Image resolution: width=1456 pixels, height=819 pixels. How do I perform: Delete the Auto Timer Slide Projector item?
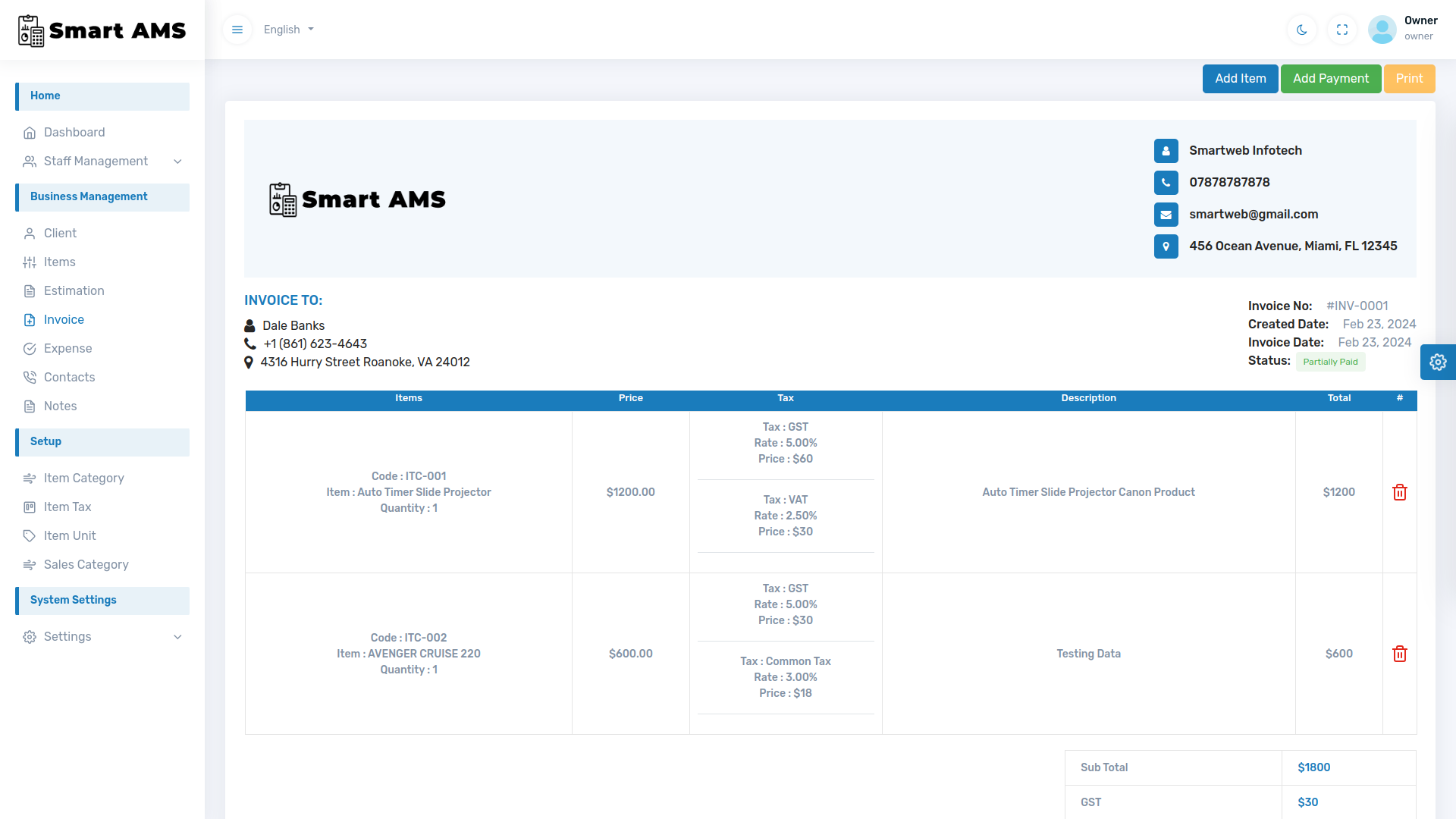(1399, 492)
